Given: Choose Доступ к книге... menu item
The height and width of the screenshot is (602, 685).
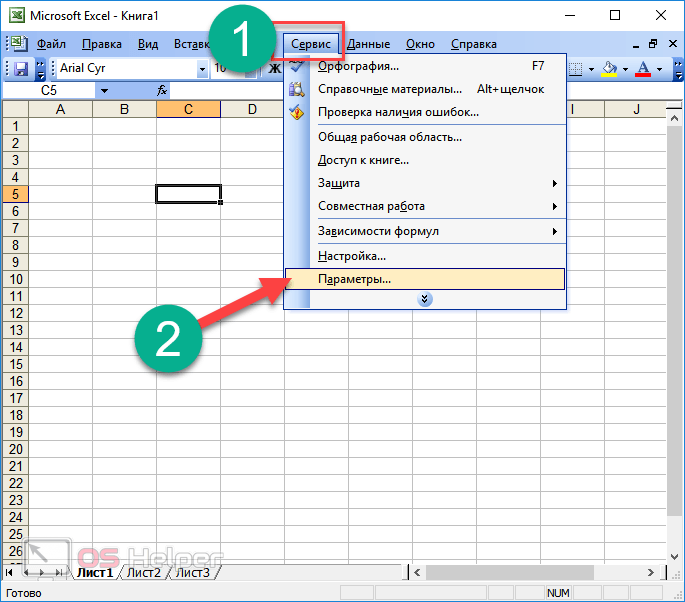Looking at the screenshot, I should tap(425, 160).
